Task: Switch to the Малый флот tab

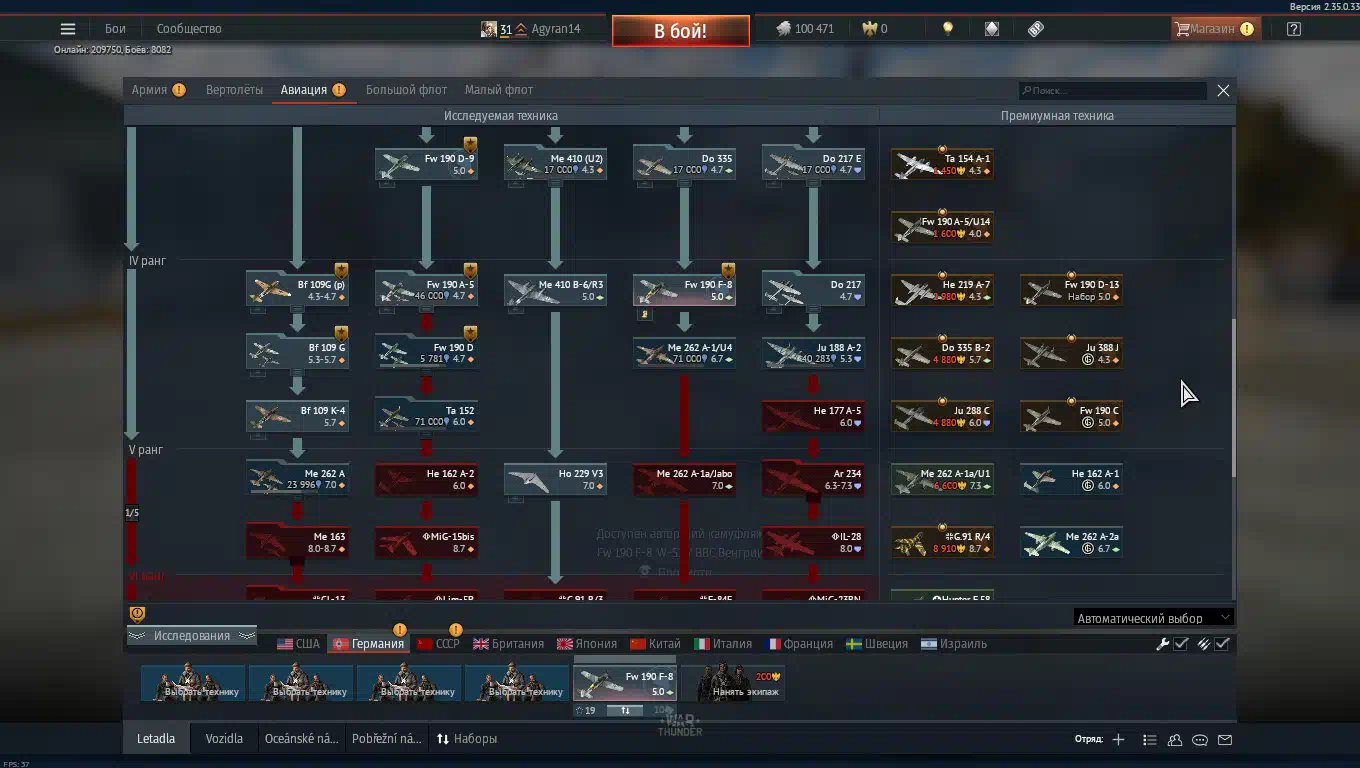Action: point(499,90)
